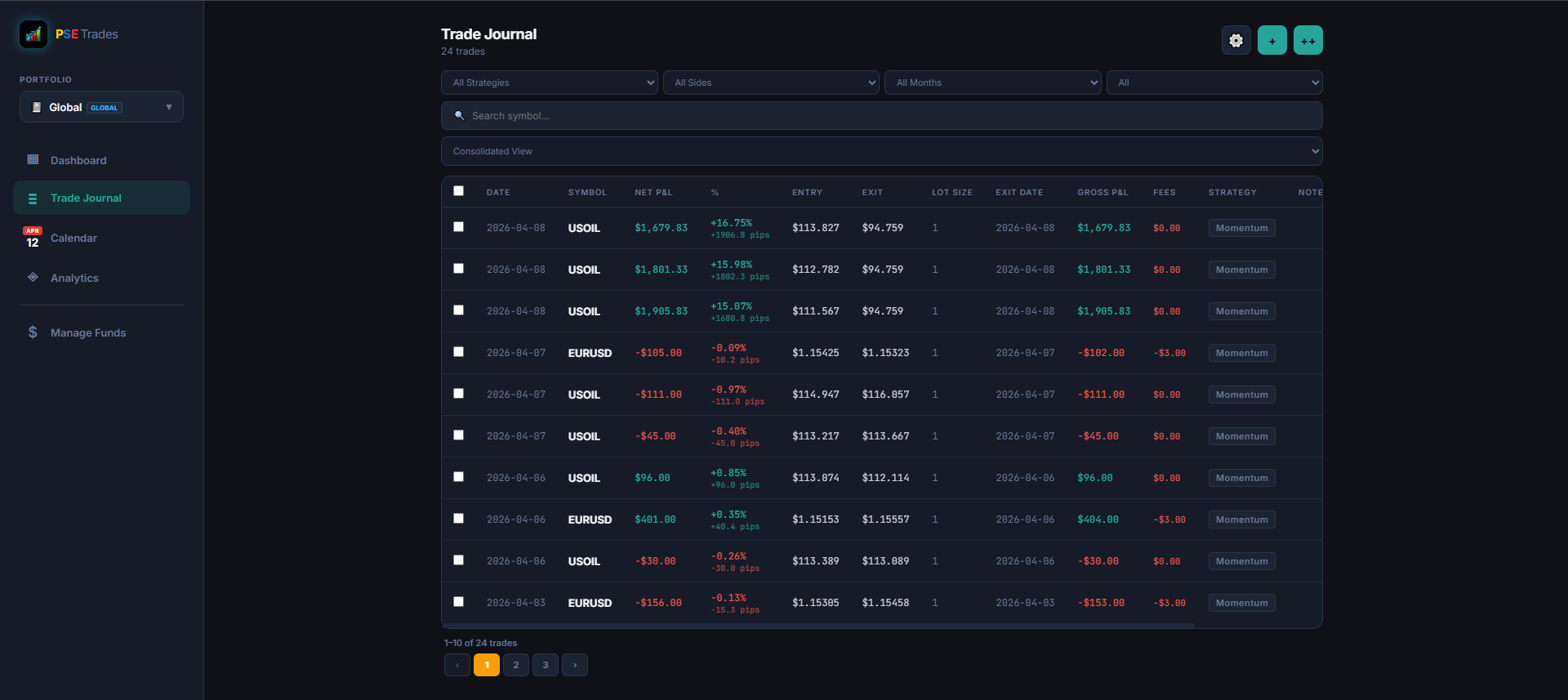The image size is (1568, 700).
Task: Go to page 2 of trades
Action: [516, 665]
